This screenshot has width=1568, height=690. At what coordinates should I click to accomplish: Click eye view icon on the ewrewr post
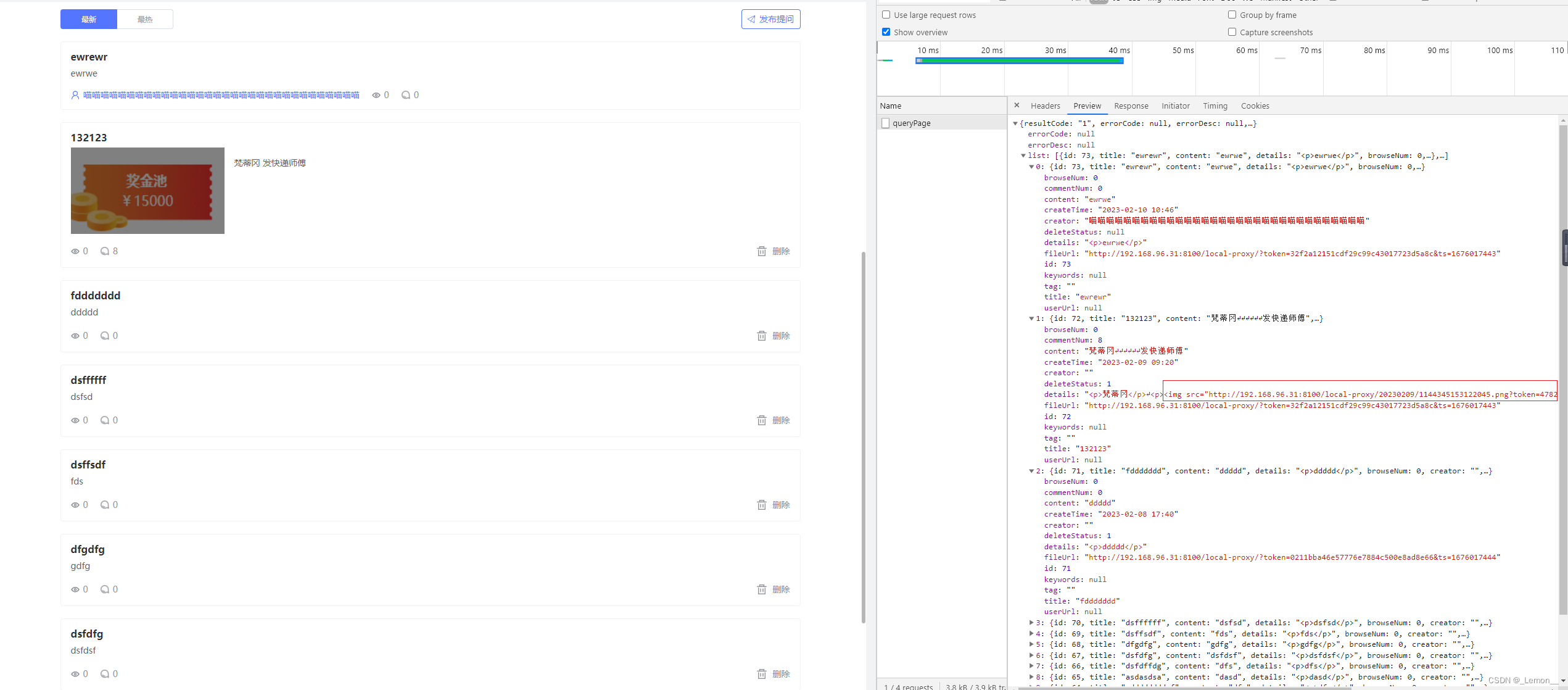(x=376, y=95)
